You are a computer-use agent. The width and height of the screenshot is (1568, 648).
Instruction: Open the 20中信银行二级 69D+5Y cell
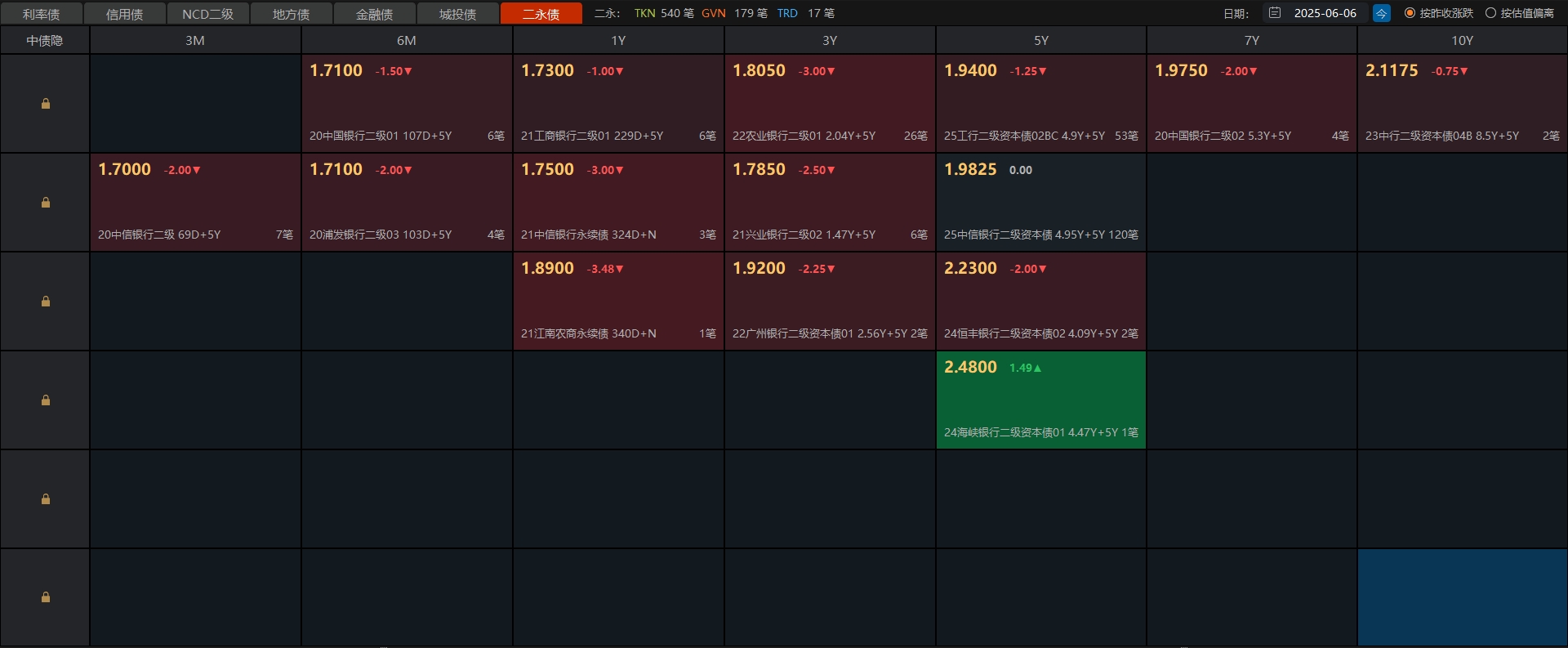[195, 202]
